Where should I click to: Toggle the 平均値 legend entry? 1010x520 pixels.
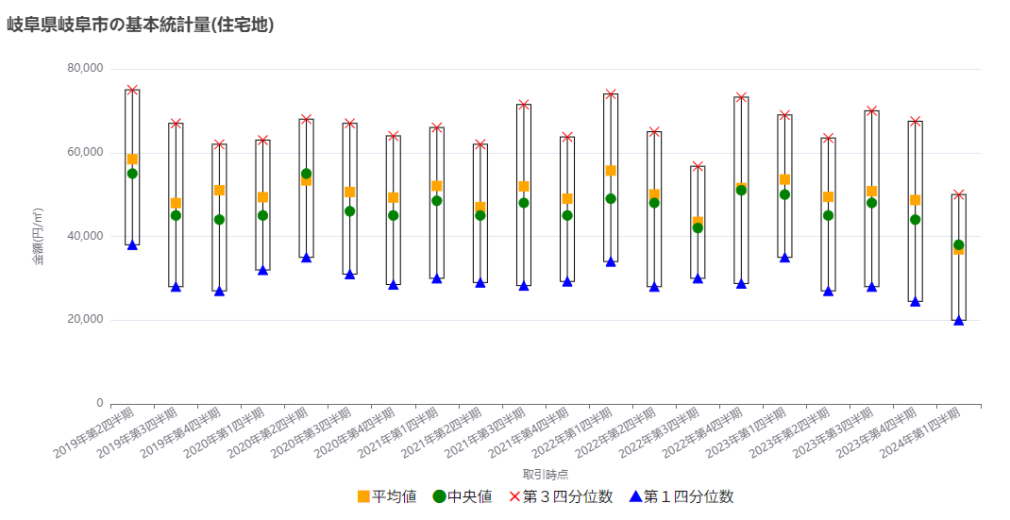[387, 497]
